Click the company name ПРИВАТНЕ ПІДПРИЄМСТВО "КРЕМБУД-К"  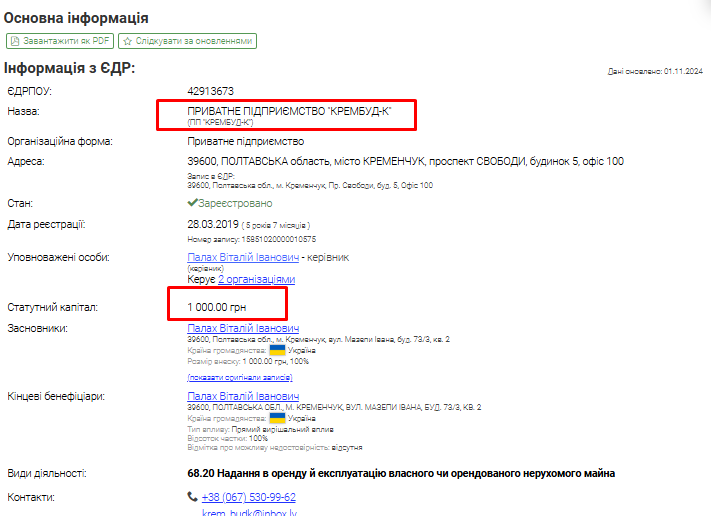tap(288, 112)
